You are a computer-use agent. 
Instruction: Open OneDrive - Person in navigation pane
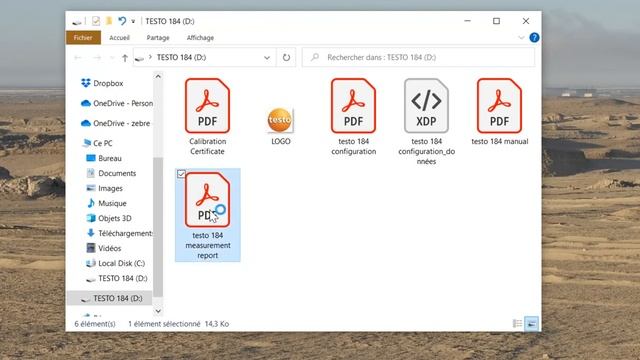[117, 103]
